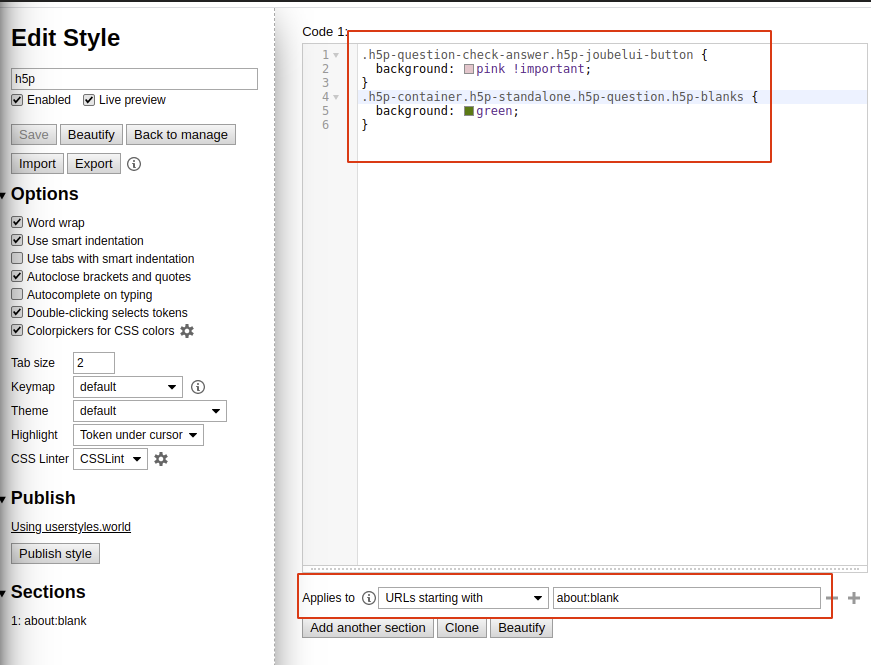The image size is (871, 665).
Task: Click line number 6 in gutter
Action: tap(326, 125)
